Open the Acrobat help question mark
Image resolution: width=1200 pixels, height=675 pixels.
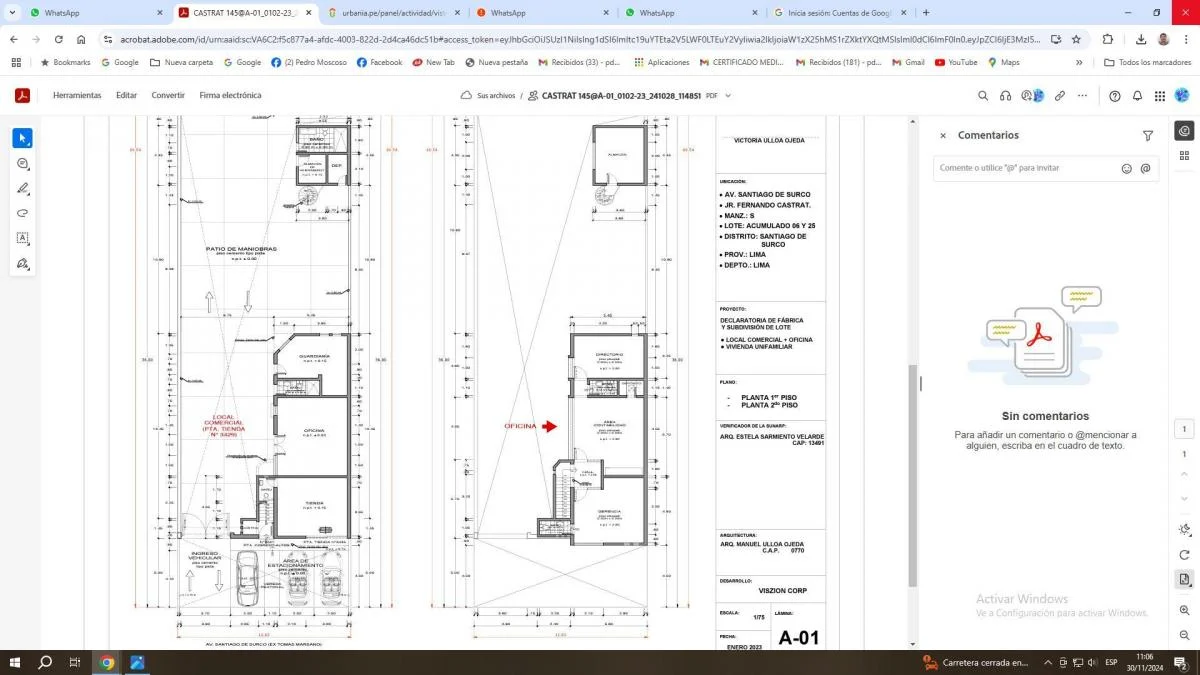(1115, 96)
